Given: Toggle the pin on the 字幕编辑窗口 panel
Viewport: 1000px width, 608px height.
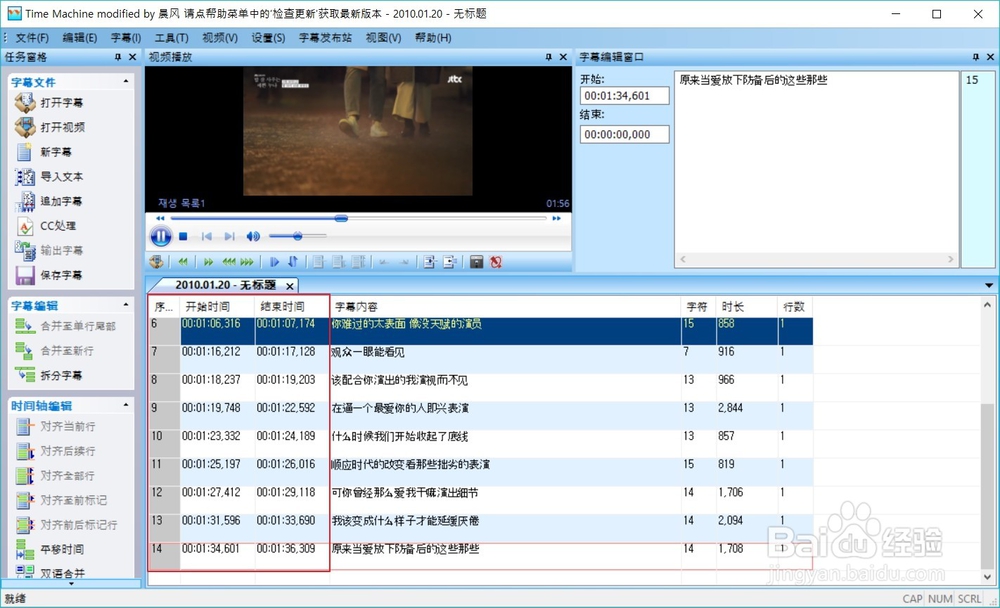Looking at the screenshot, I should pos(974,57).
